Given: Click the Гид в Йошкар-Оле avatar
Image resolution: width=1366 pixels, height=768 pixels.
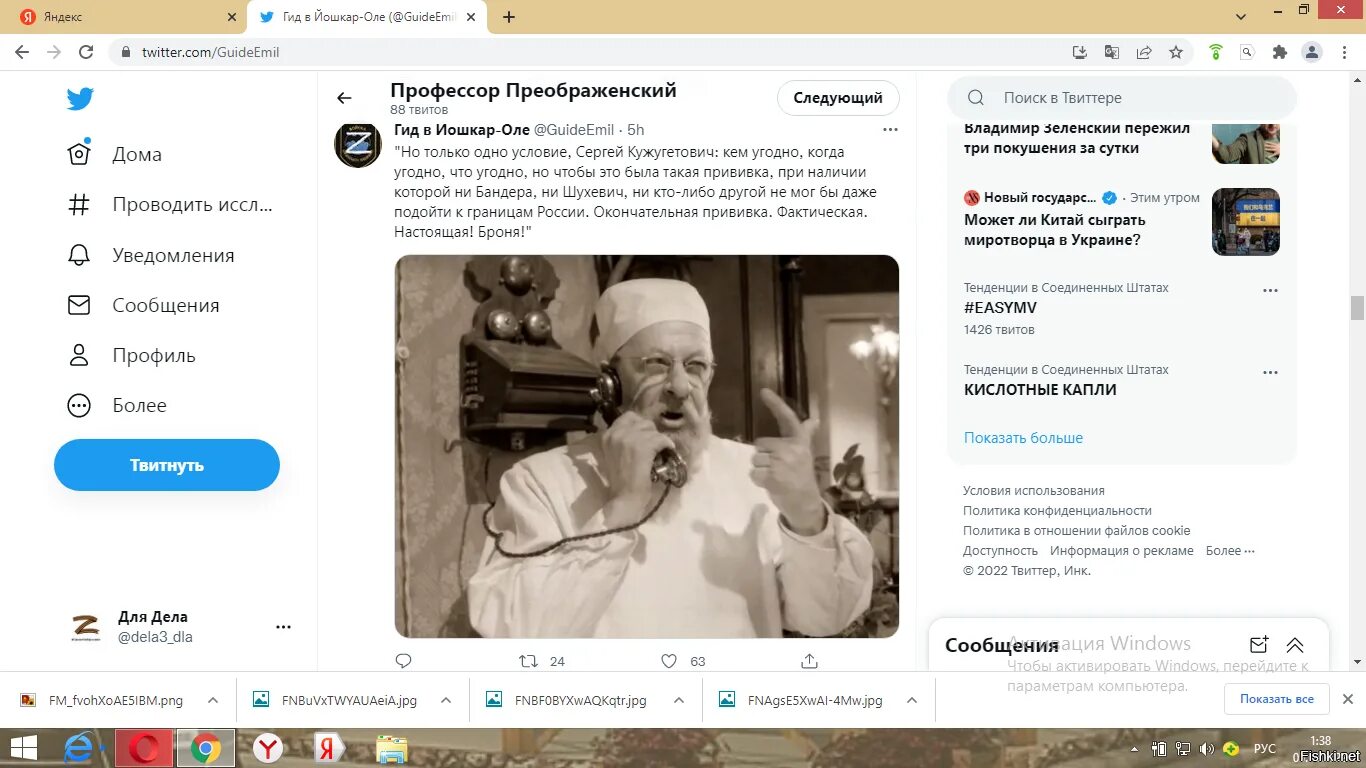Looking at the screenshot, I should pyautogui.click(x=358, y=144).
